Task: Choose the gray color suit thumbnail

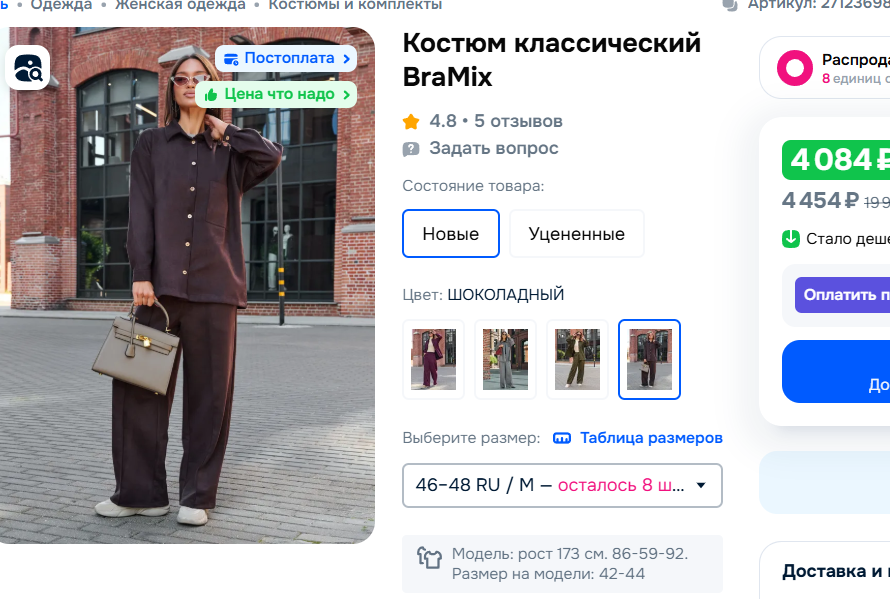Action: pos(505,359)
